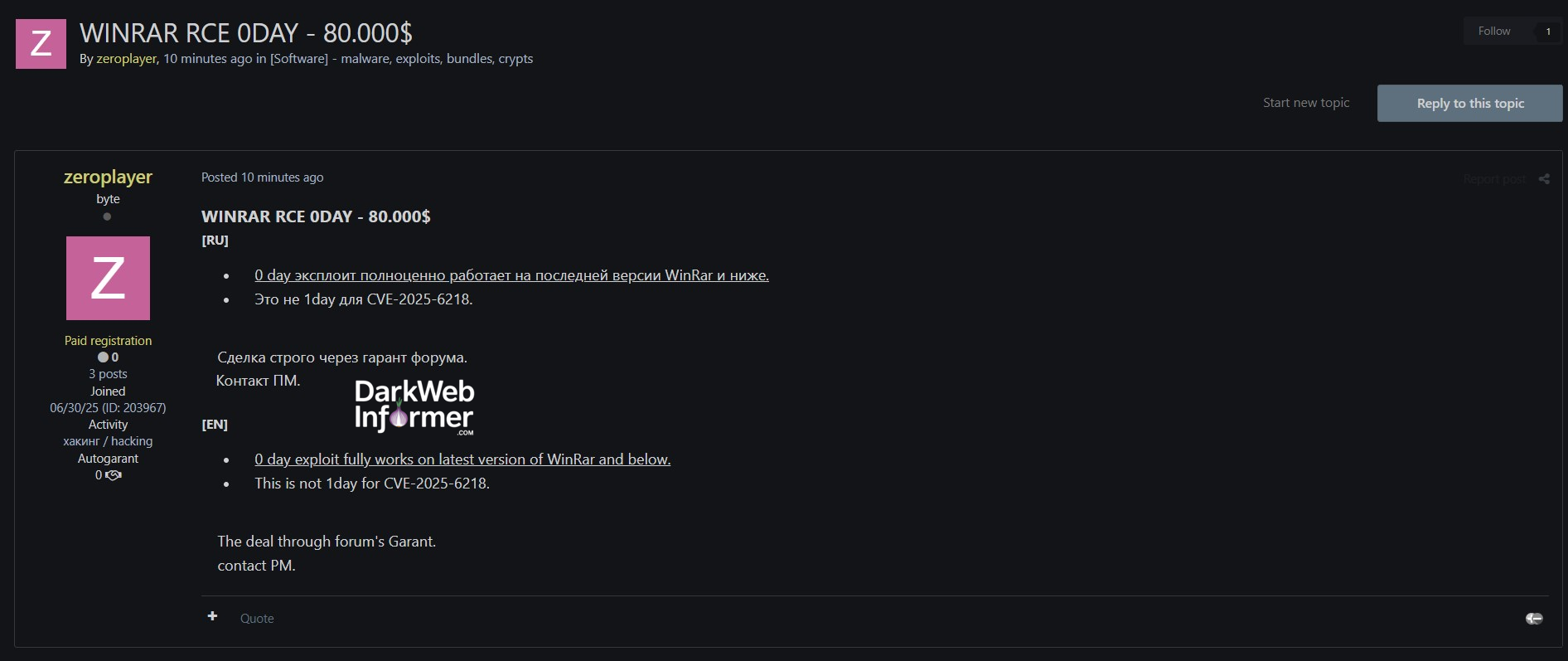Viewport: 1568px width, 661px height.
Task: Click the reputation circle icon under Paid registration
Action: pos(103,357)
